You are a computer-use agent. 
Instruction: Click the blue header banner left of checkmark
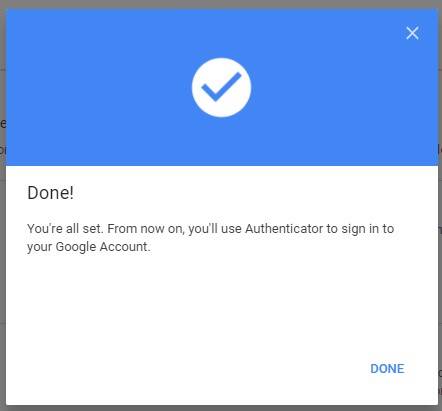point(99,87)
